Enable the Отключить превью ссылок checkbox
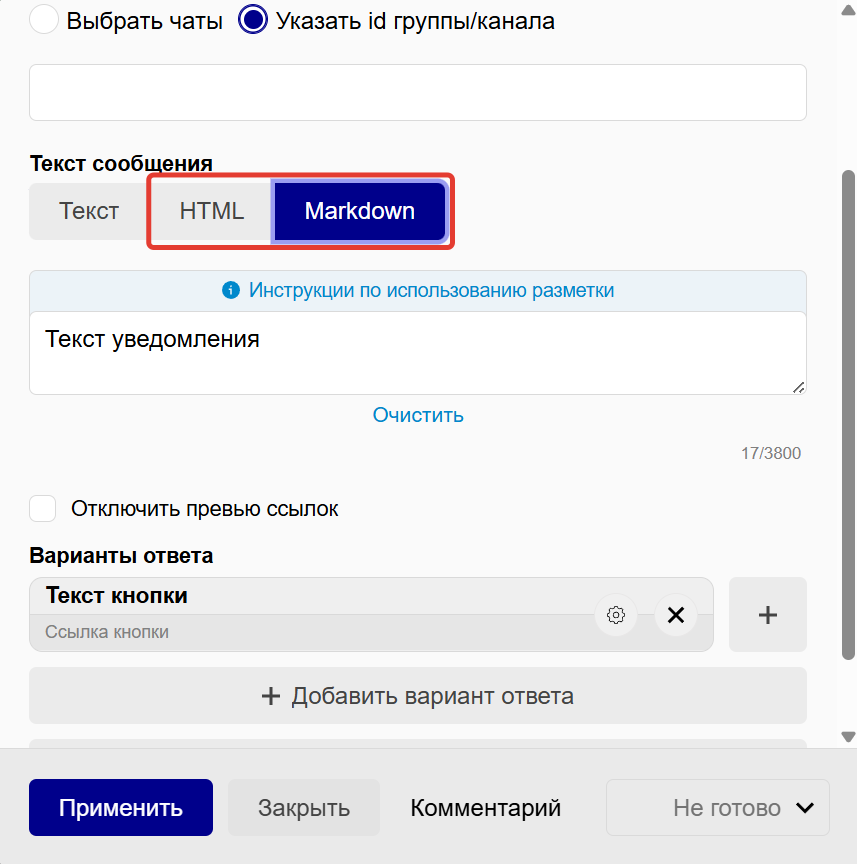This screenshot has width=857, height=864. [42, 508]
